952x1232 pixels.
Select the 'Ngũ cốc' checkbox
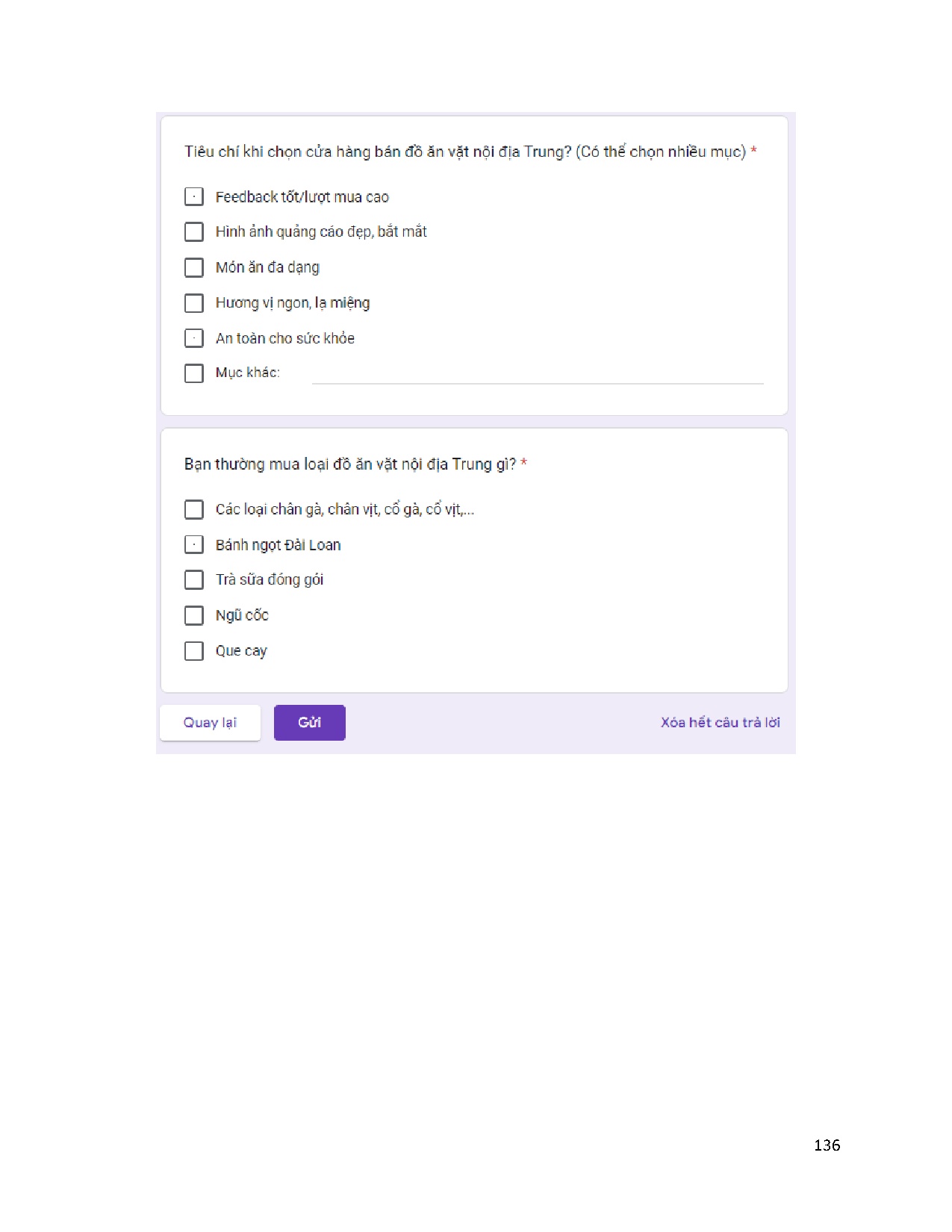[x=194, y=615]
